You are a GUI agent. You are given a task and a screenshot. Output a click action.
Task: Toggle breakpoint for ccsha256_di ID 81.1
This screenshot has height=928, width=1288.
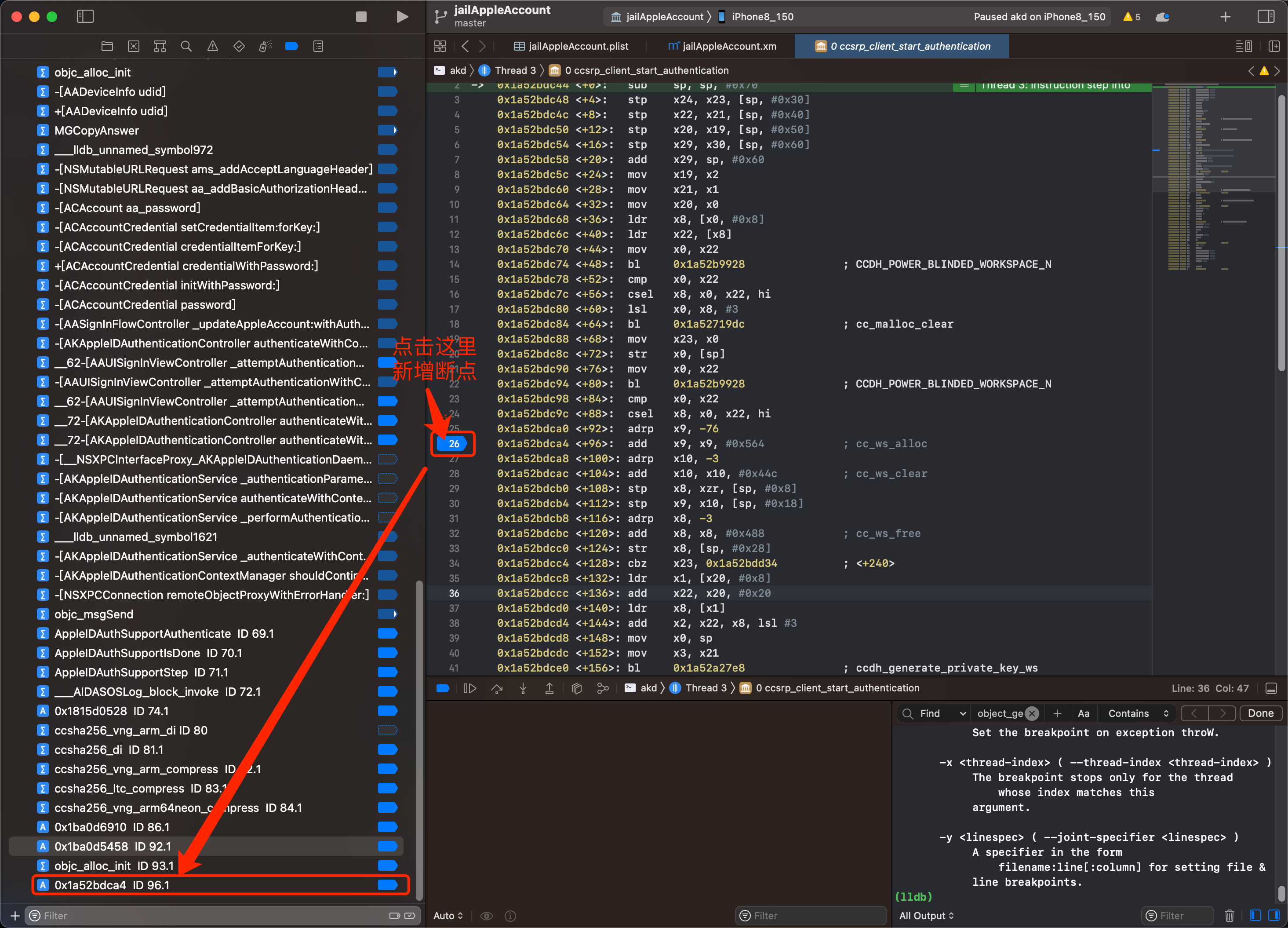pos(391,750)
